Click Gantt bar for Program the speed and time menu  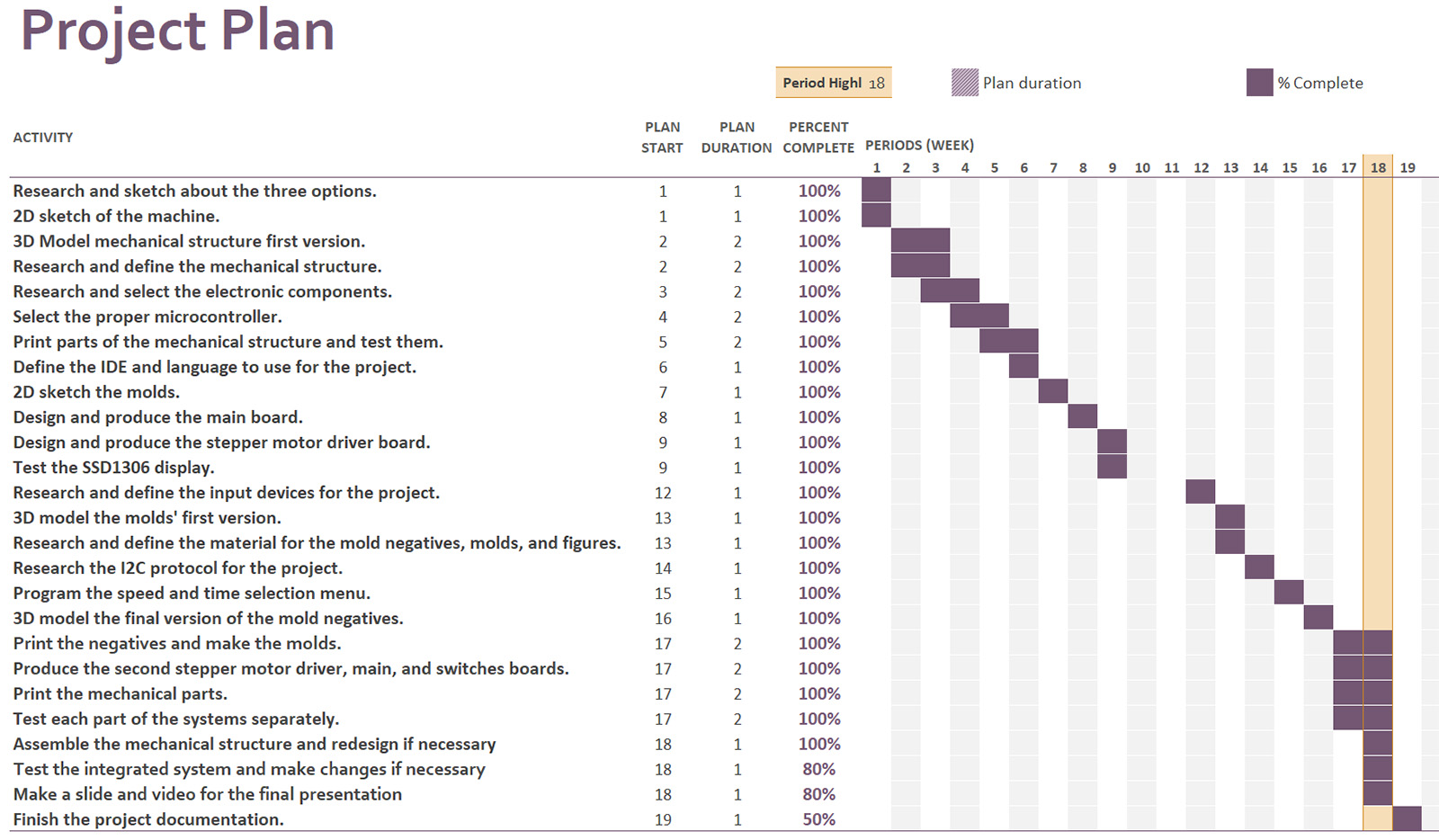[x=1289, y=592]
